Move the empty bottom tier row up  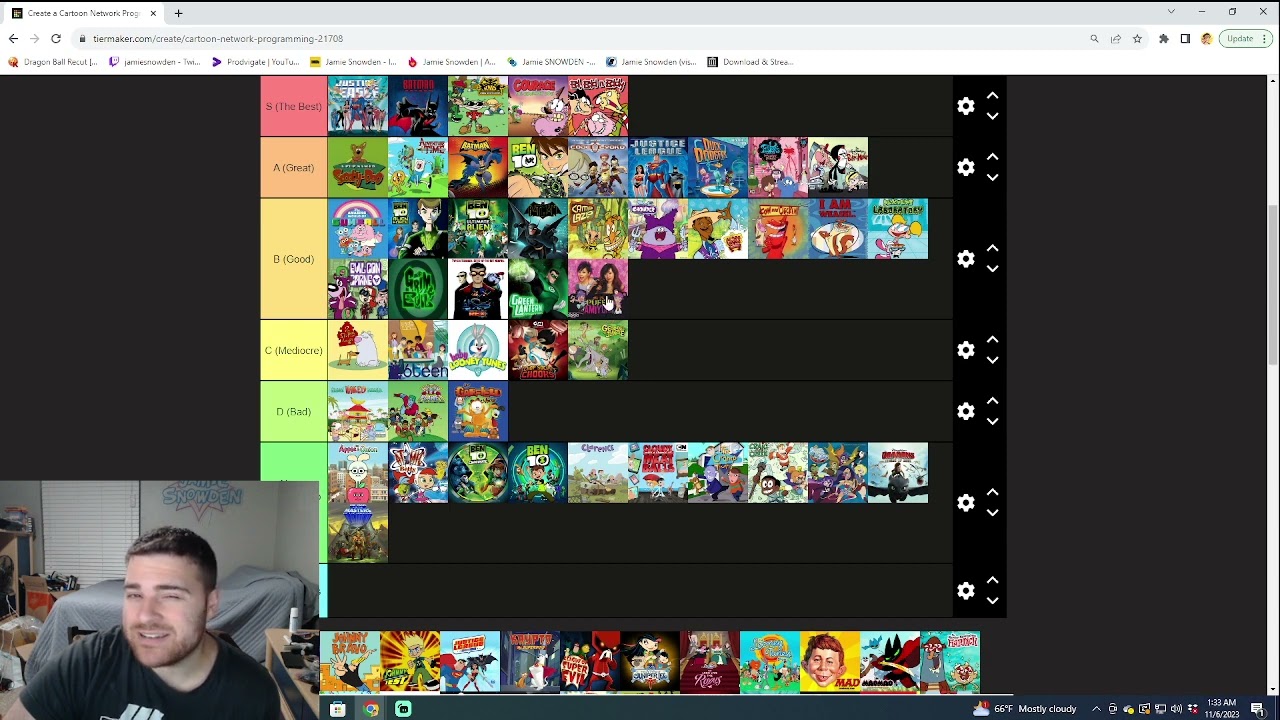point(992,580)
